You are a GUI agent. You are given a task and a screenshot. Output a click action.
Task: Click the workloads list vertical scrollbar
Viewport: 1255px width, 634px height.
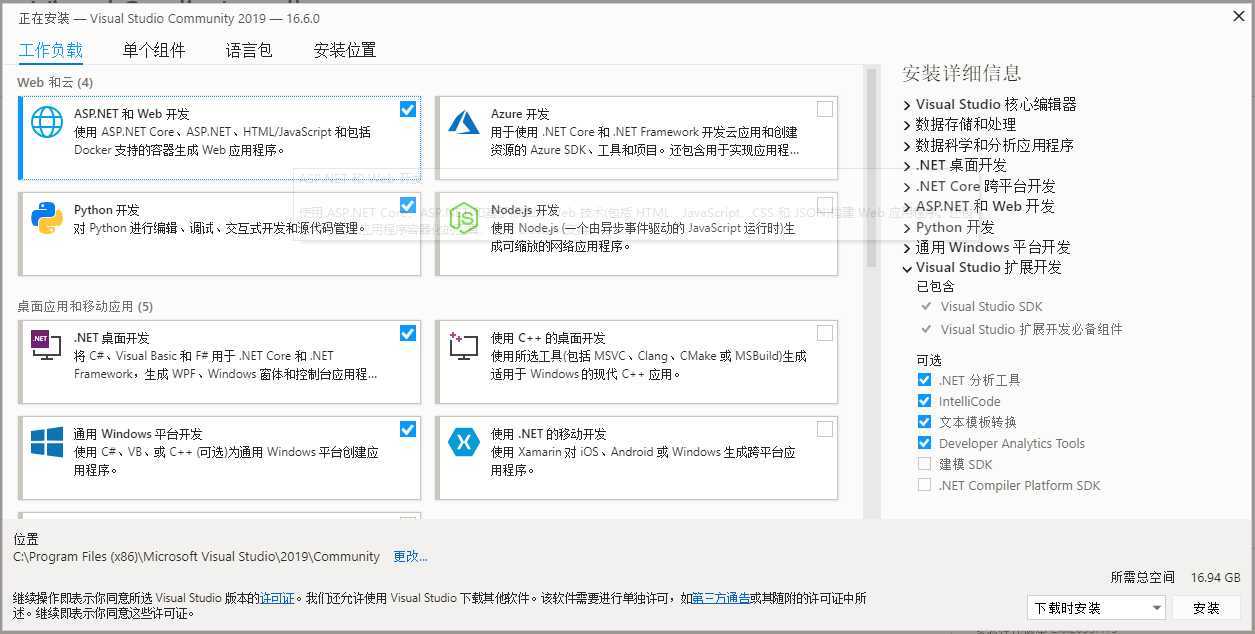(871, 168)
